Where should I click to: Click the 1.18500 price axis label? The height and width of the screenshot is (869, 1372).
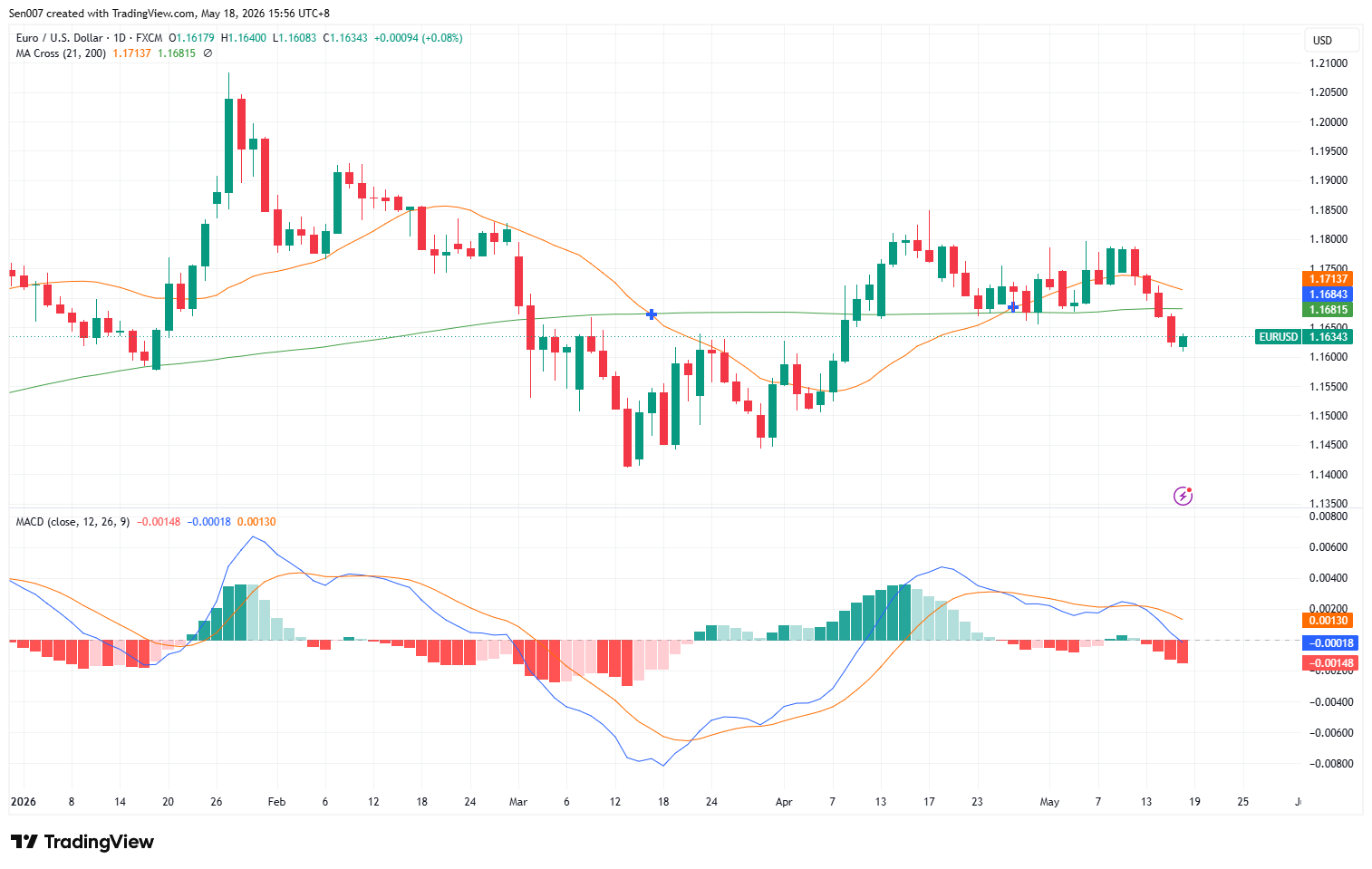(x=1329, y=210)
